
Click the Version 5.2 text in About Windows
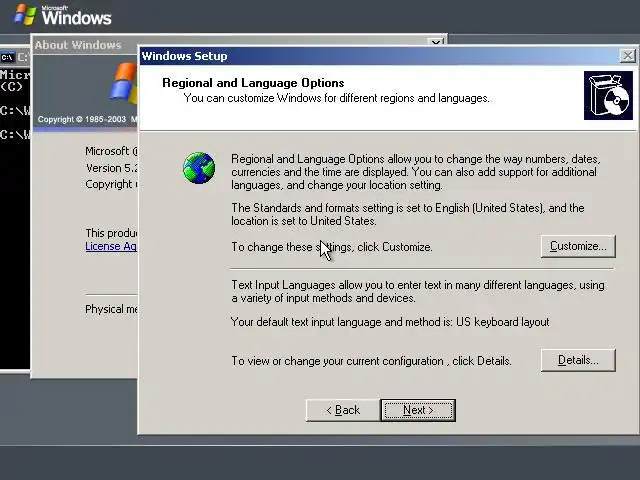coord(111,168)
